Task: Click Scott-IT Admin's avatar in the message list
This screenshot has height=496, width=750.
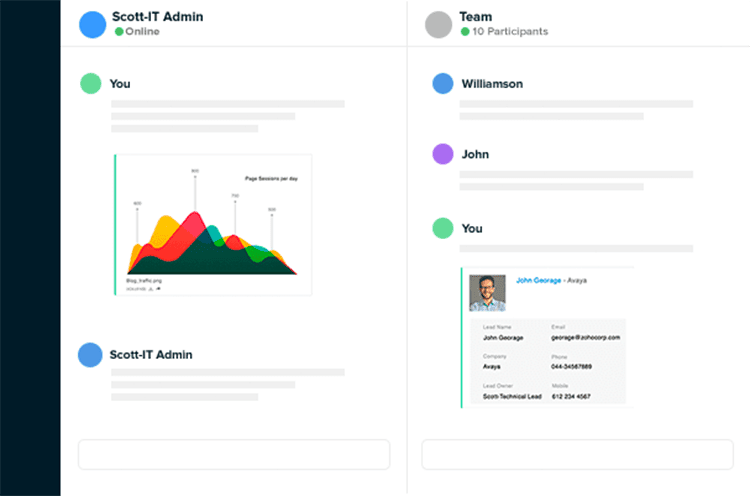Action: (x=91, y=354)
